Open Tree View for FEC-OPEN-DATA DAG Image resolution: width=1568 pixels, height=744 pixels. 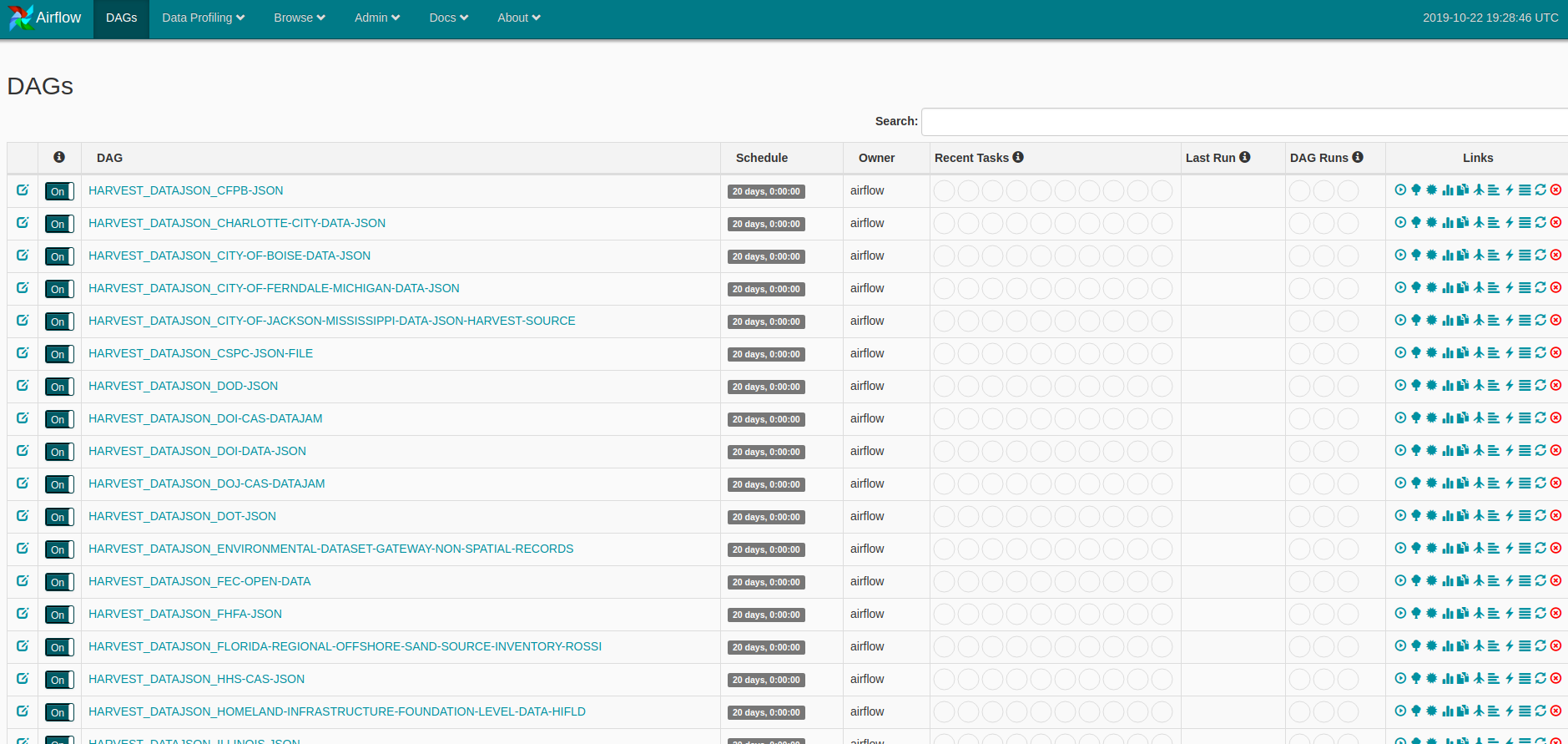tap(1416, 581)
